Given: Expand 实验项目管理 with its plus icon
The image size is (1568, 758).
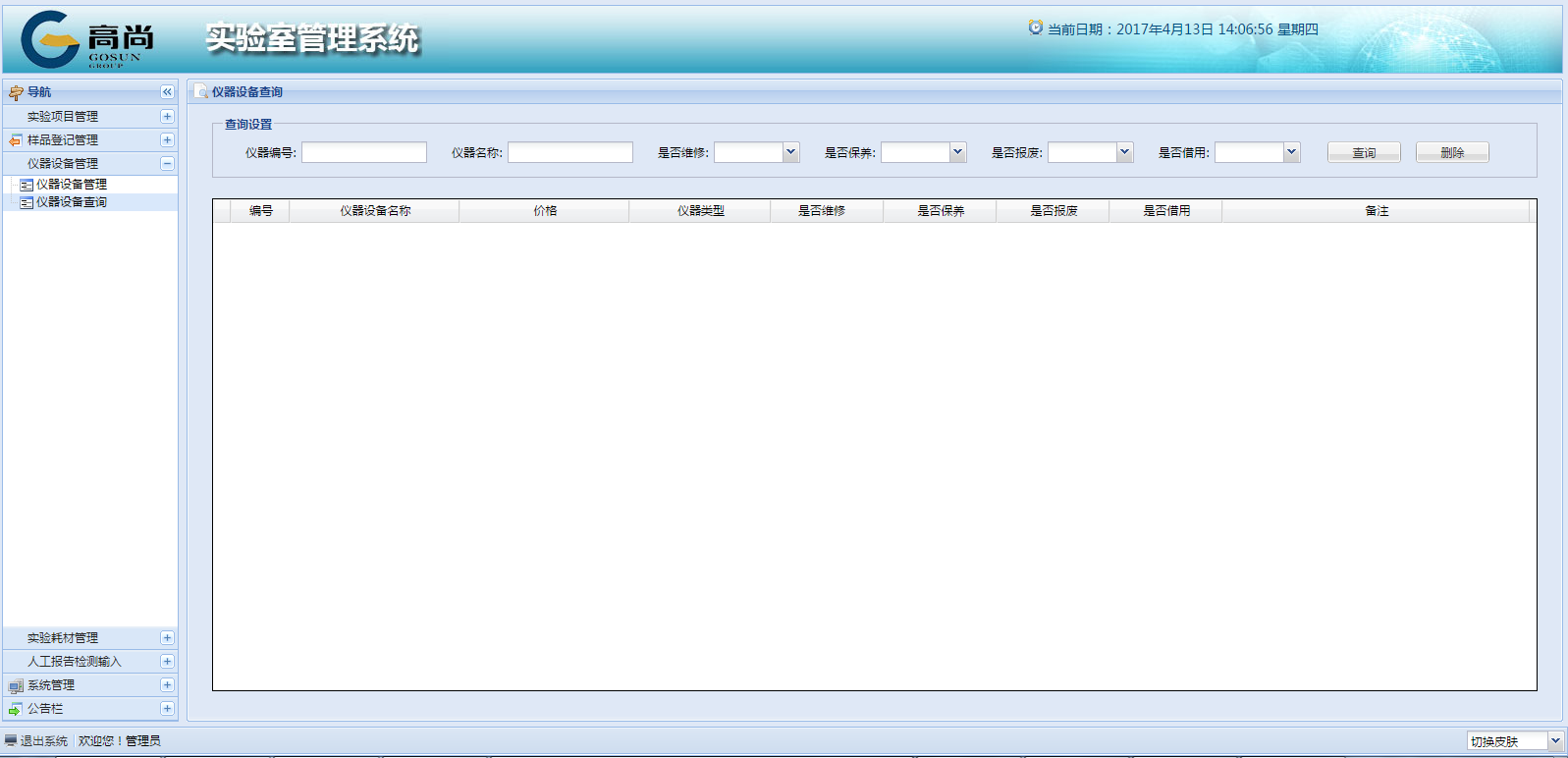Looking at the screenshot, I should pos(167,117).
